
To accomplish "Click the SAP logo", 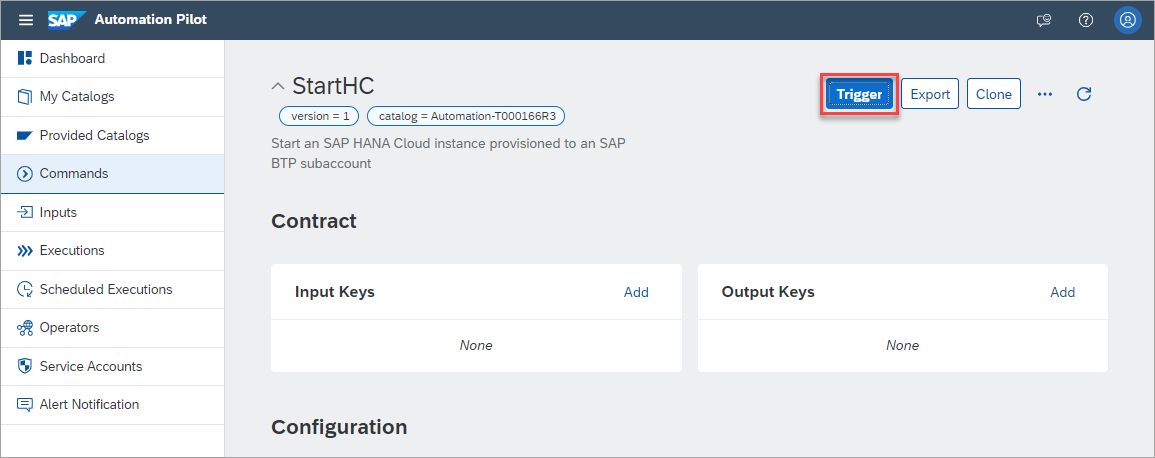I will point(66,20).
